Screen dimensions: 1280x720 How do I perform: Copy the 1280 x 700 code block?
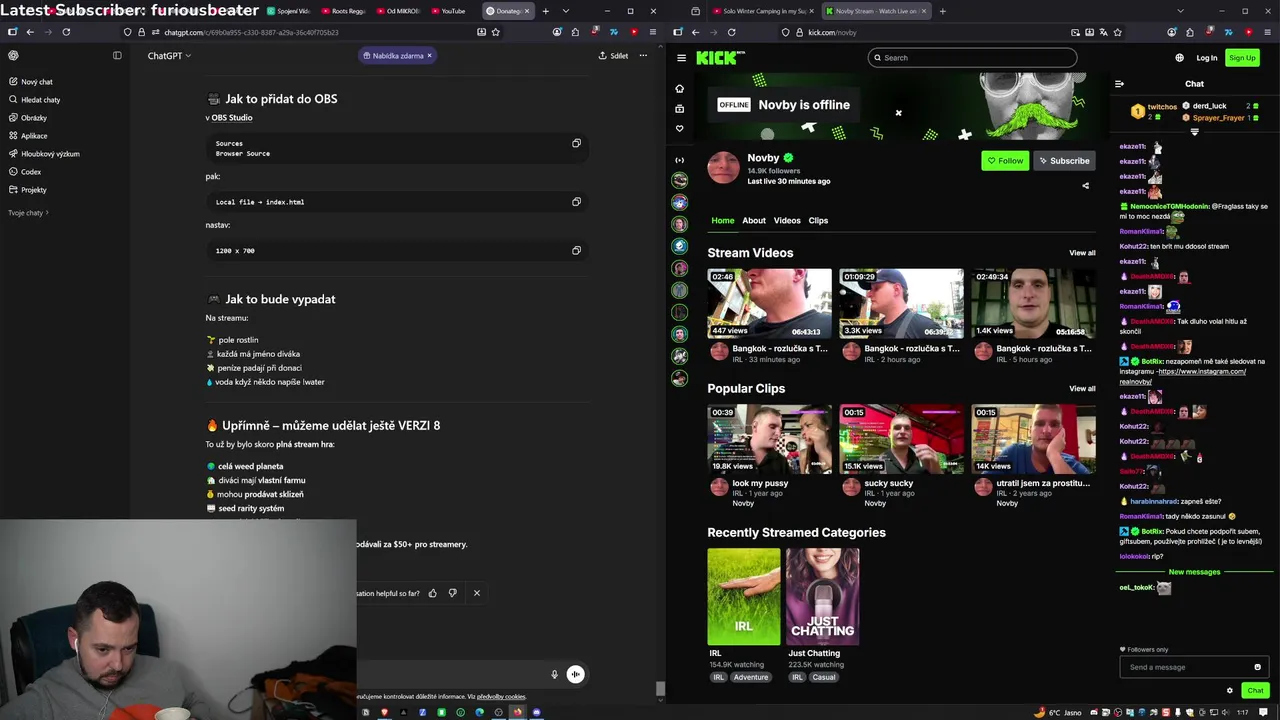point(576,251)
